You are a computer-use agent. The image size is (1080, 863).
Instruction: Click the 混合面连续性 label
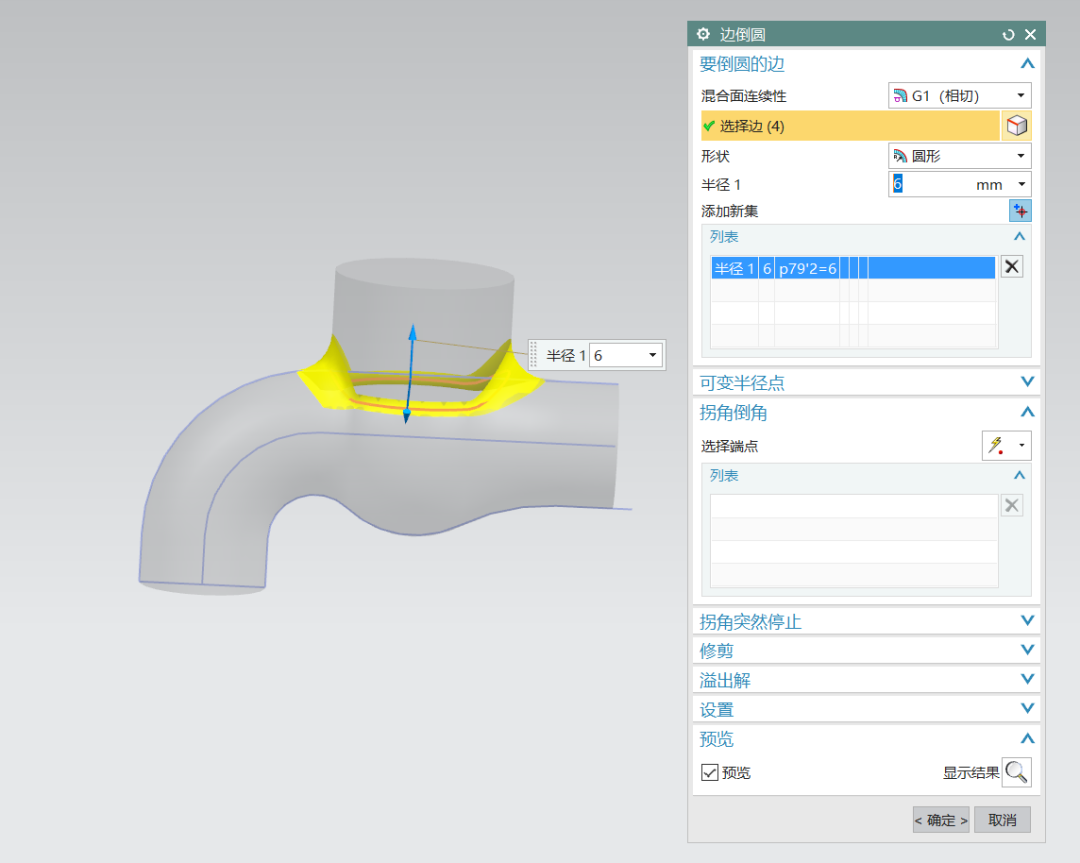[x=744, y=96]
